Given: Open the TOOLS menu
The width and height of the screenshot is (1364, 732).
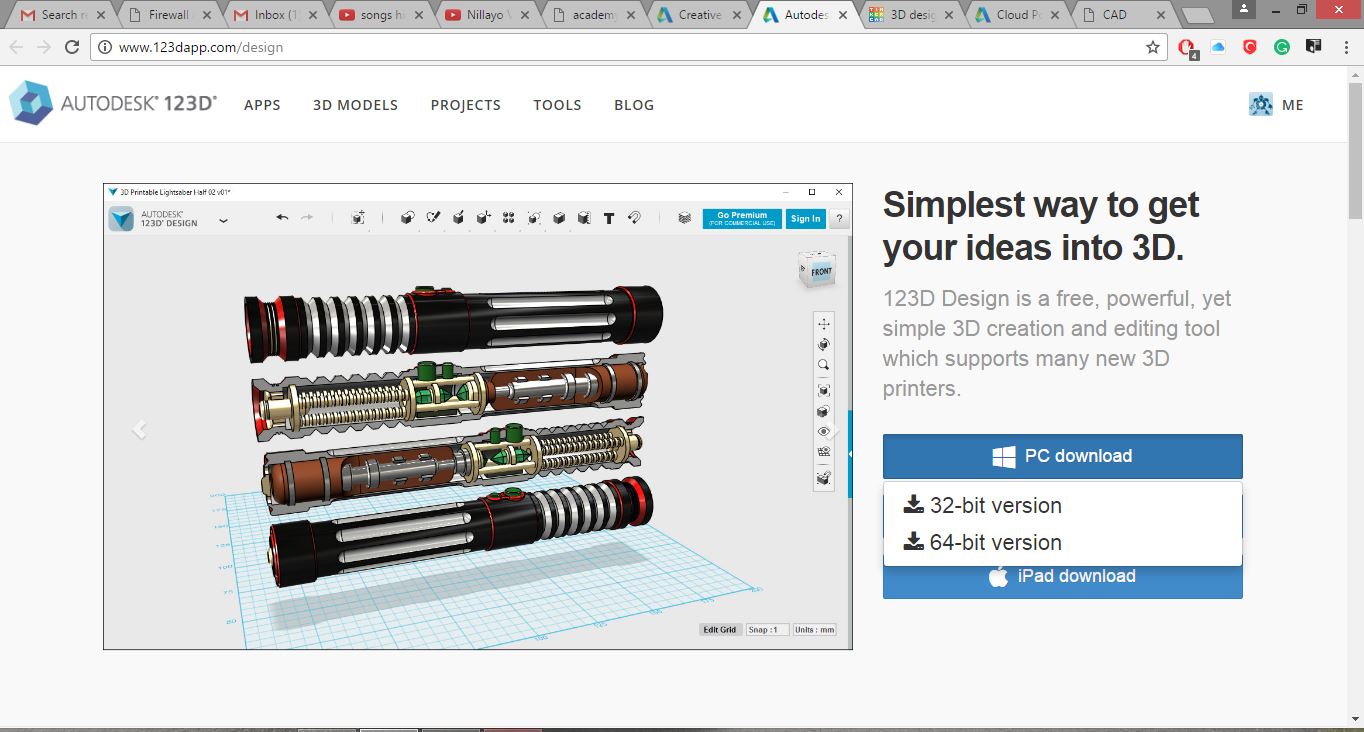Looking at the screenshot, I should click(557, 105).
